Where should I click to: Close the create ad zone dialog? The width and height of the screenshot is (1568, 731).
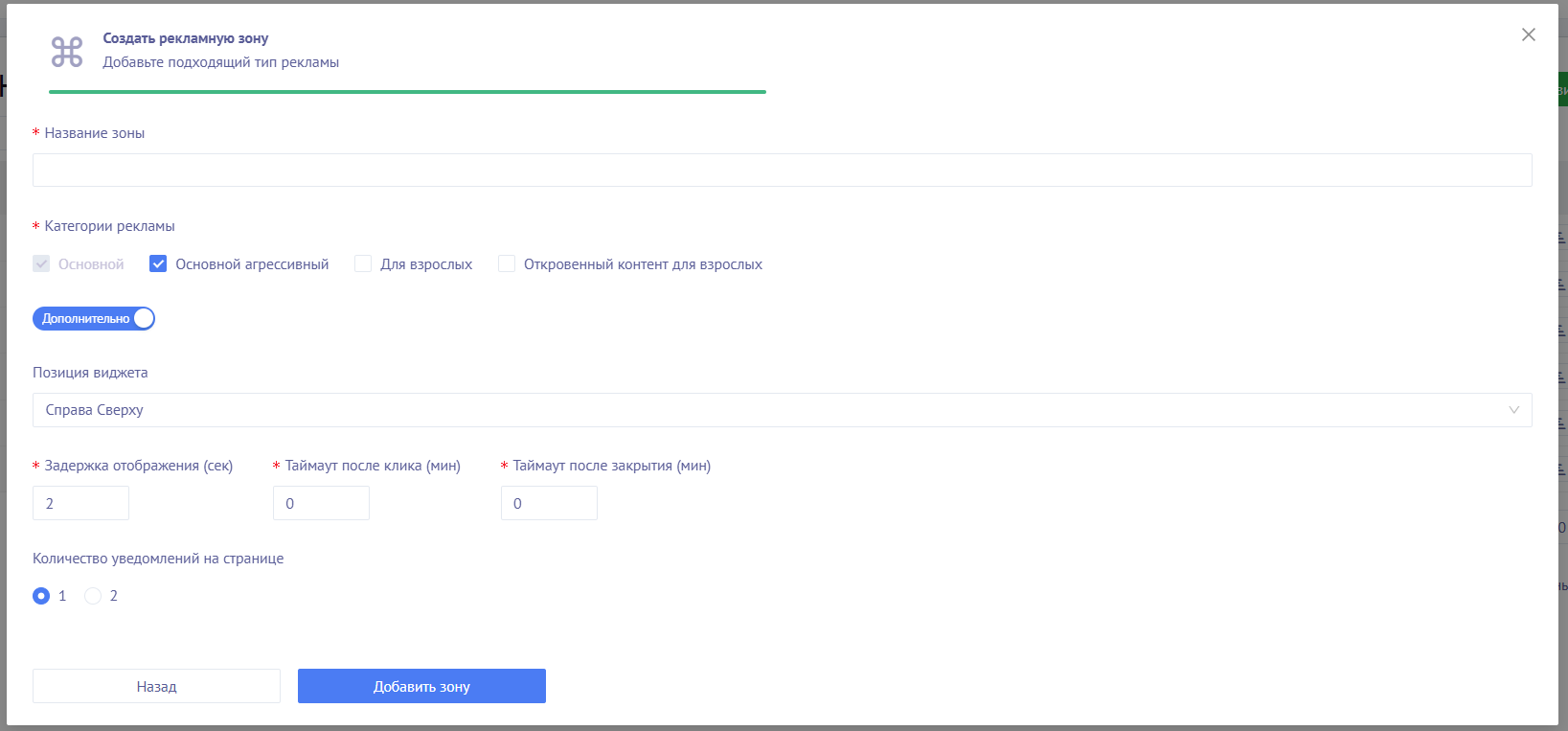pyautogui.click(x=1528, y=34)
